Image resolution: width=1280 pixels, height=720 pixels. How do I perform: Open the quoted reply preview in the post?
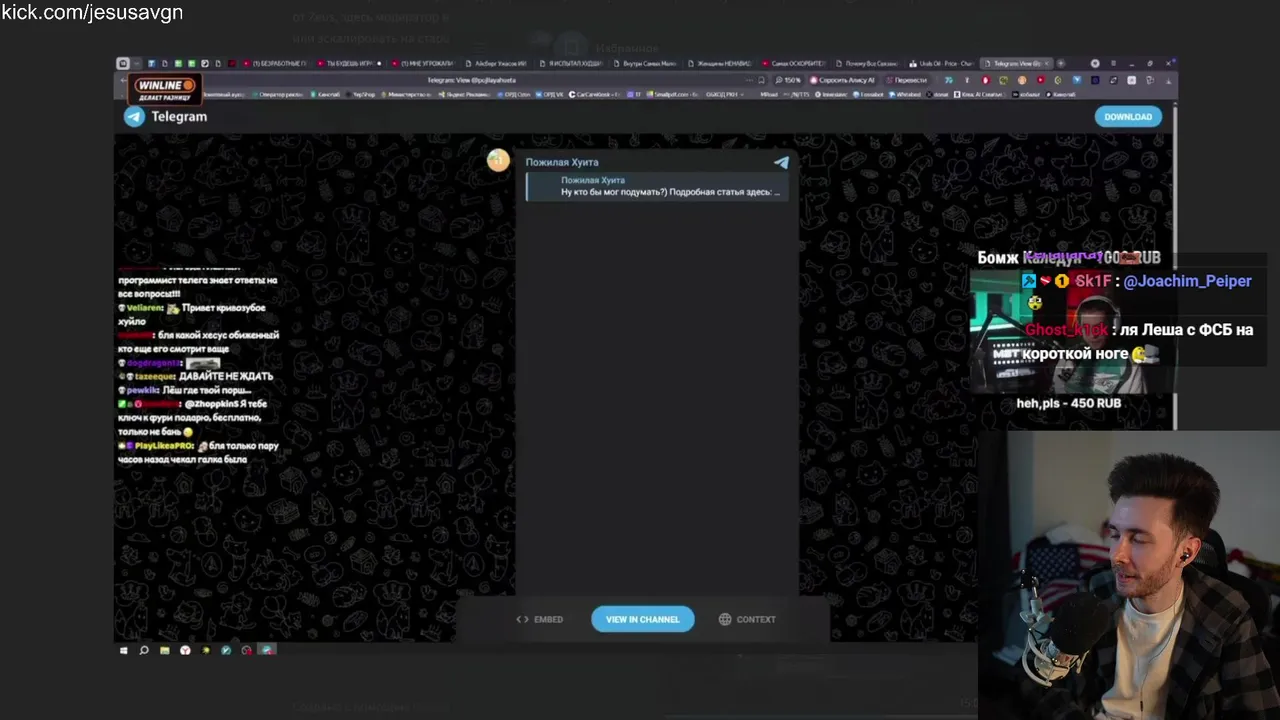point(657,186)
